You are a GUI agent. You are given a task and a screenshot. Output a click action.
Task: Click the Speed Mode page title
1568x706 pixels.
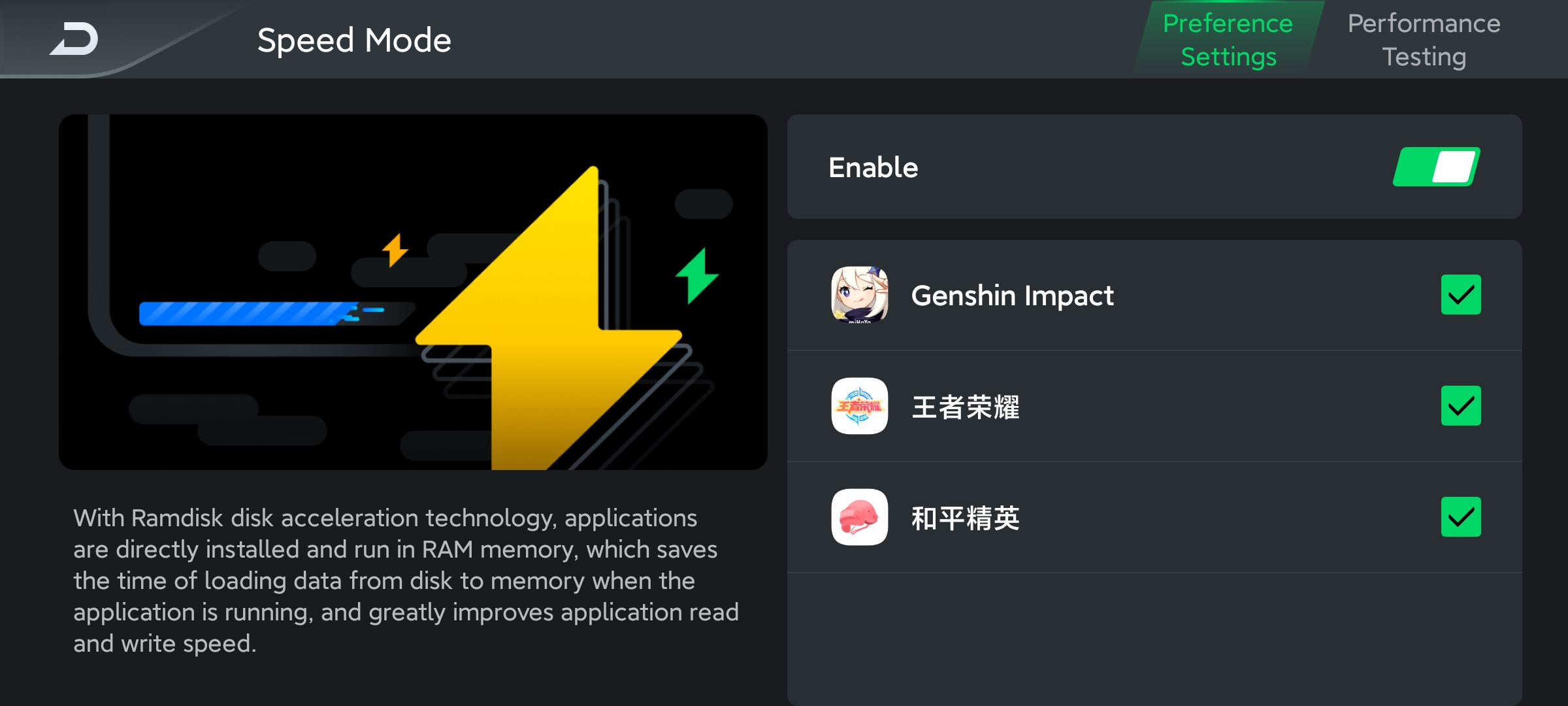pyautogui.click(x=354, y=40)
